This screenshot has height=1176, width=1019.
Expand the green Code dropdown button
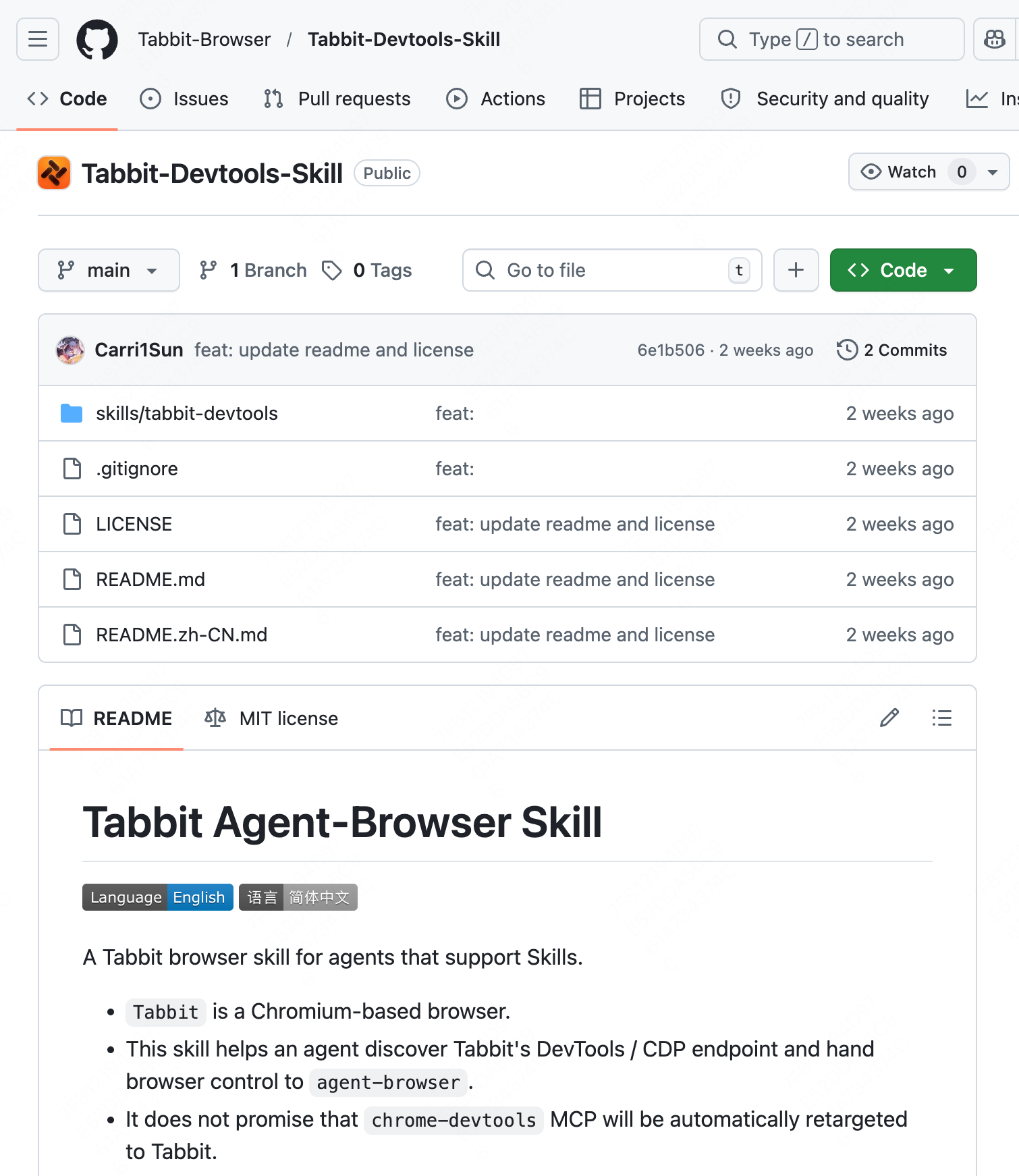903,270
